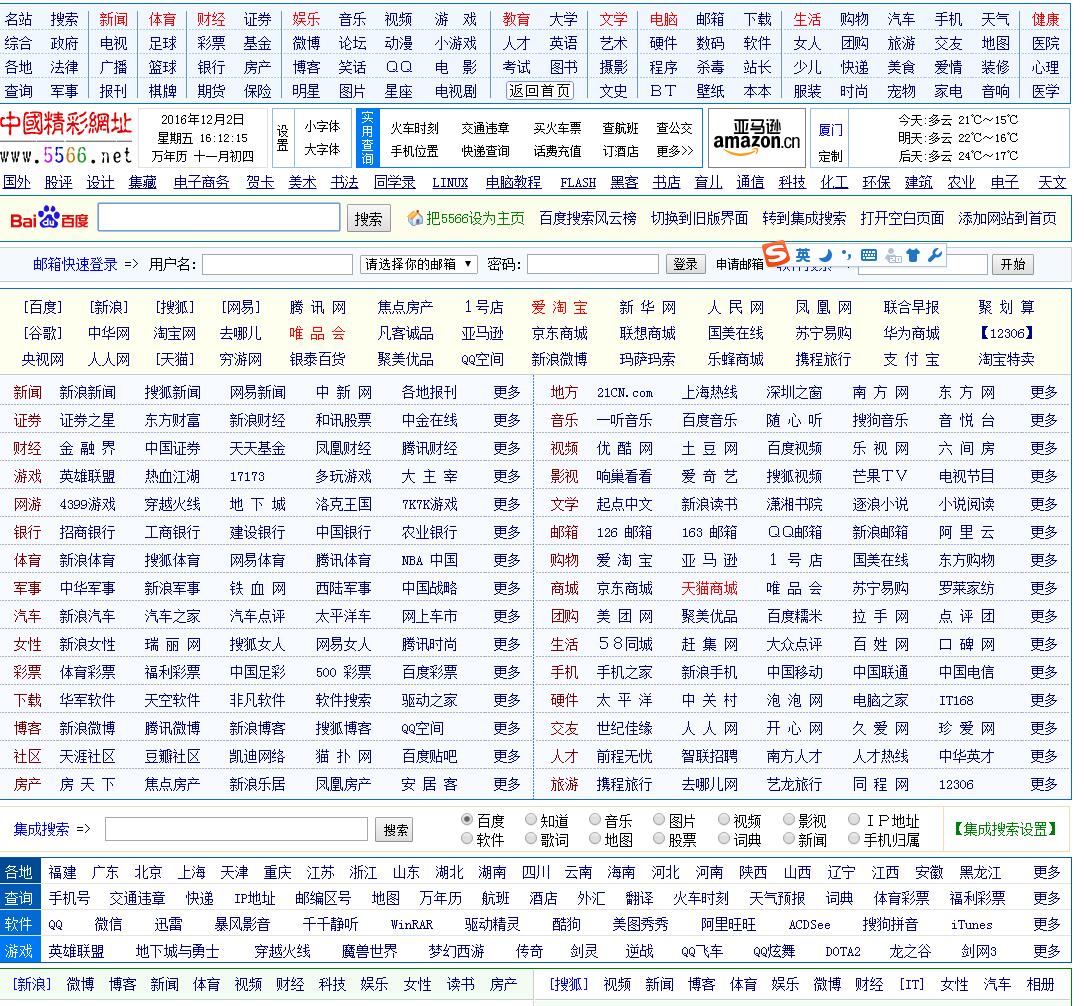Select 大字体 font size option
This screenshot has width=1084, height=1006.
tap(322, 149)
